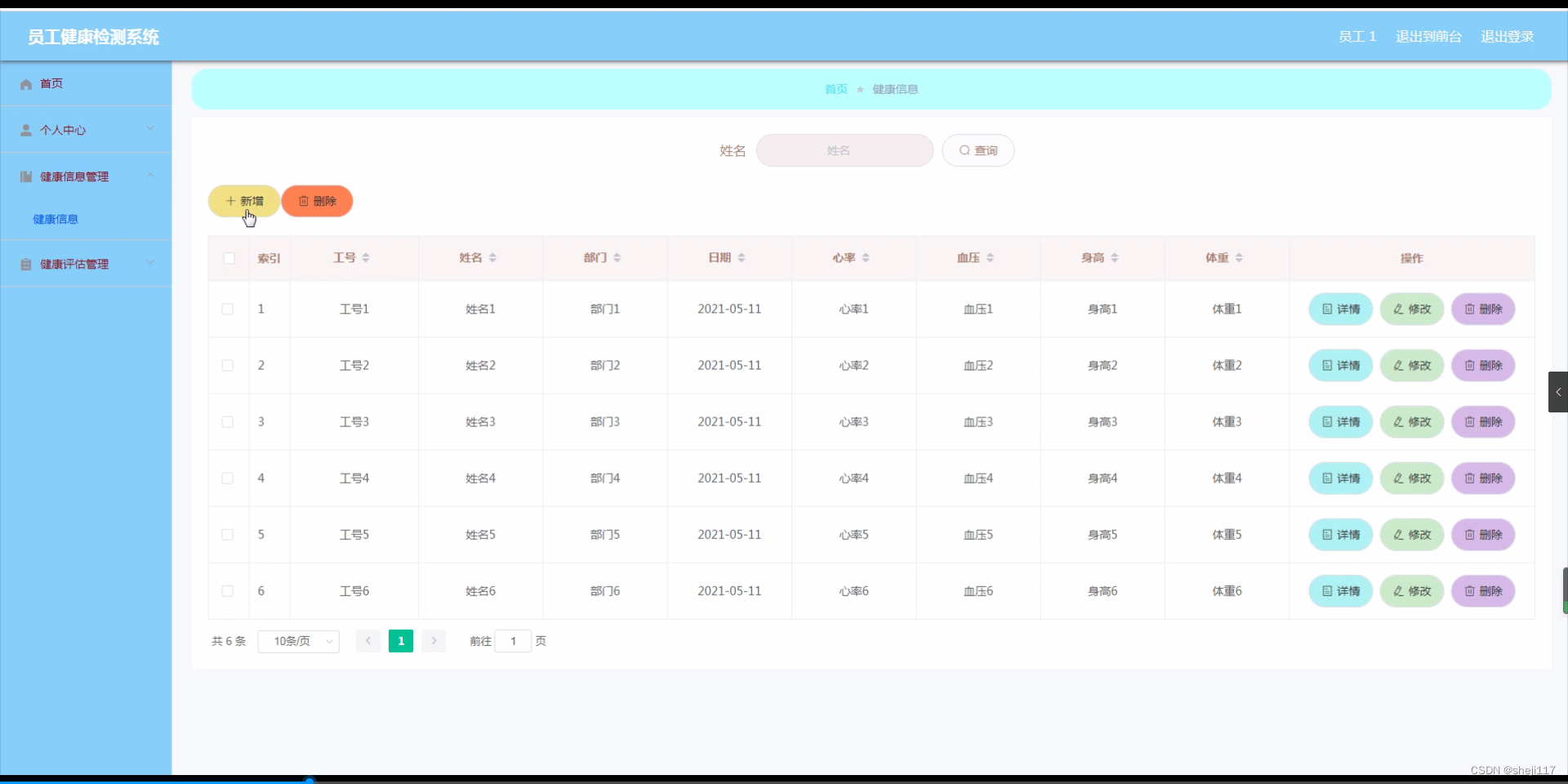
Task: Click the 健康信息管理 chart icon
Action: click(24, 176)
